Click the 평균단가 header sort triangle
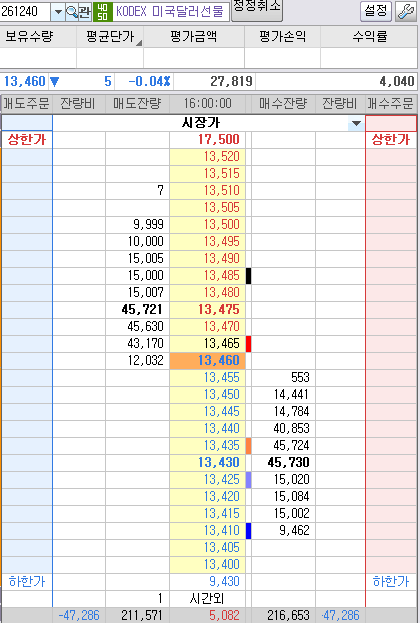This screenshot has height=623, width=420. [139, 43]
